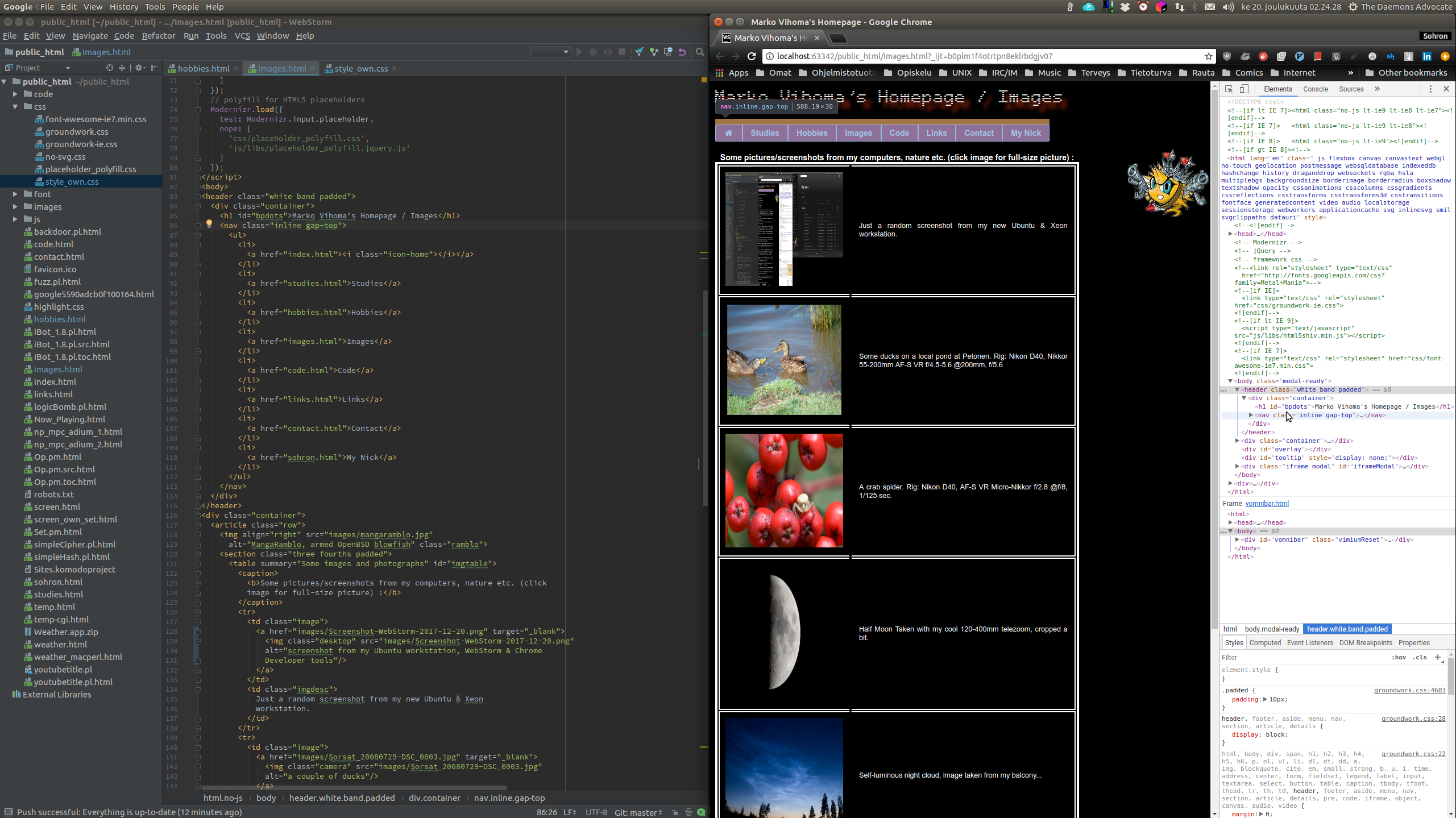Collapse the css folder in project tree
The width and height of the screenshot is (1456, 818).
tap(15, 106)
